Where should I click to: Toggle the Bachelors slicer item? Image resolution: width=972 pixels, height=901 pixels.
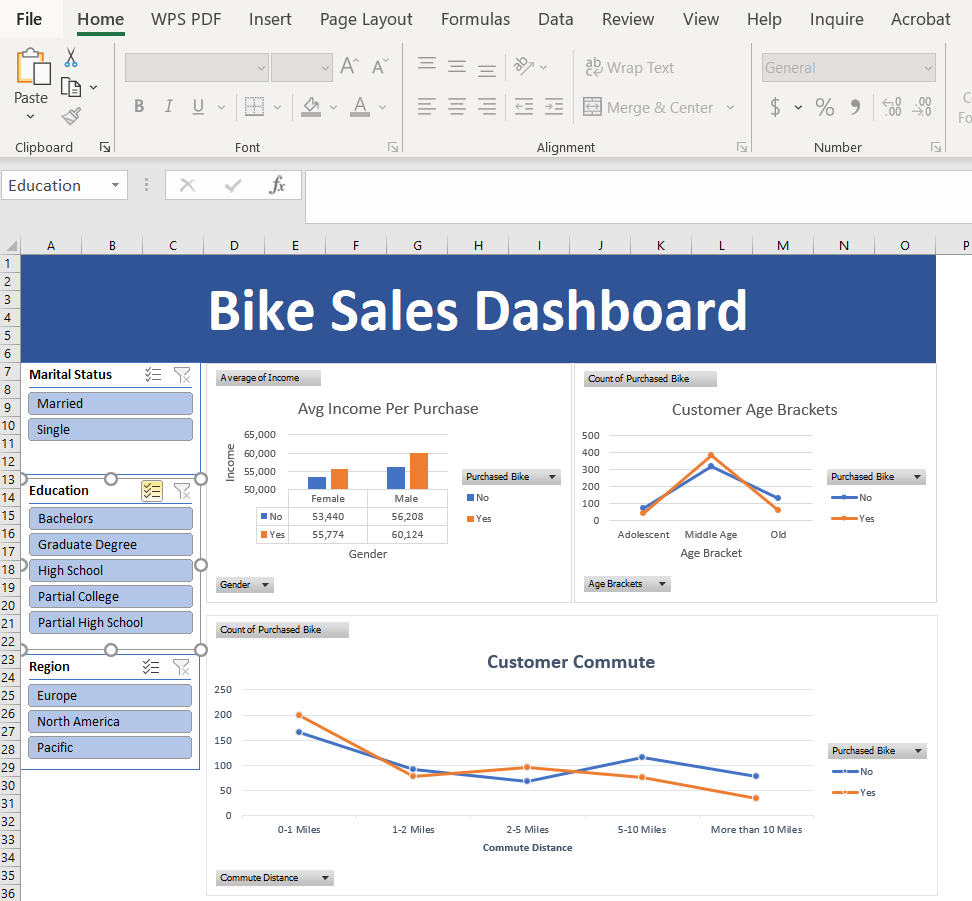(x=110, y=518)
